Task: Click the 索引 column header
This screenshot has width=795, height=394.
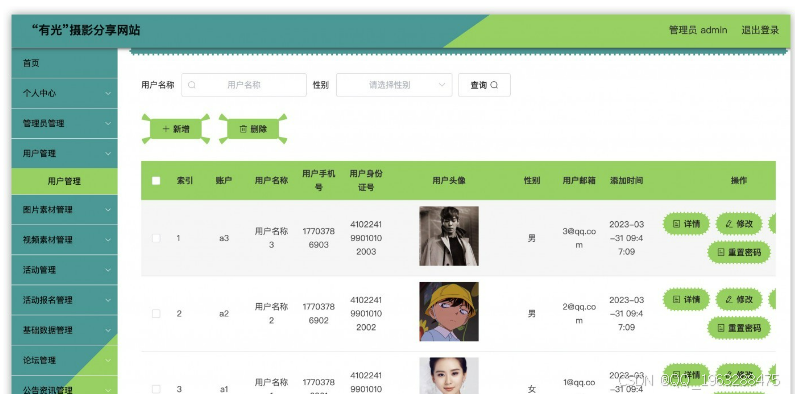Action: [x=185, y=181]
